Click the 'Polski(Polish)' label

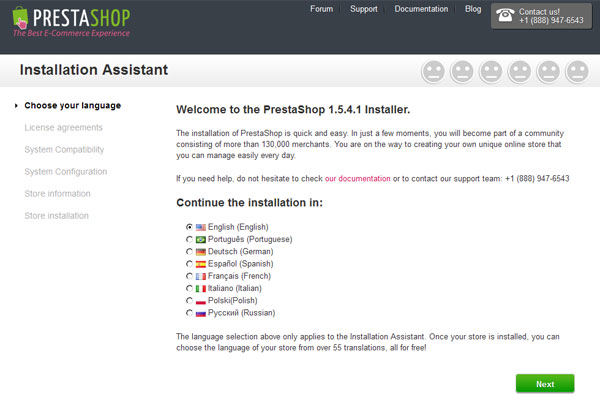click(x=233, y=300)
